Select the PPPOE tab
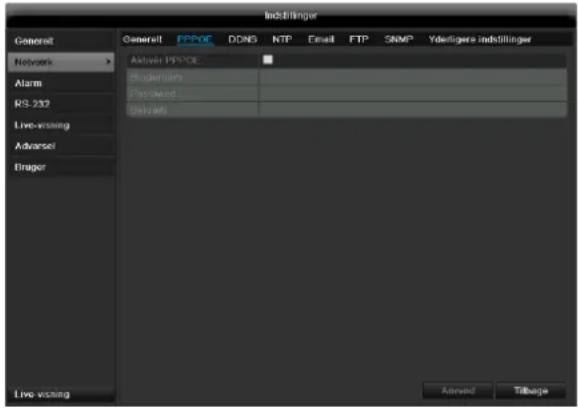578x409 pixels. [195, 39]
